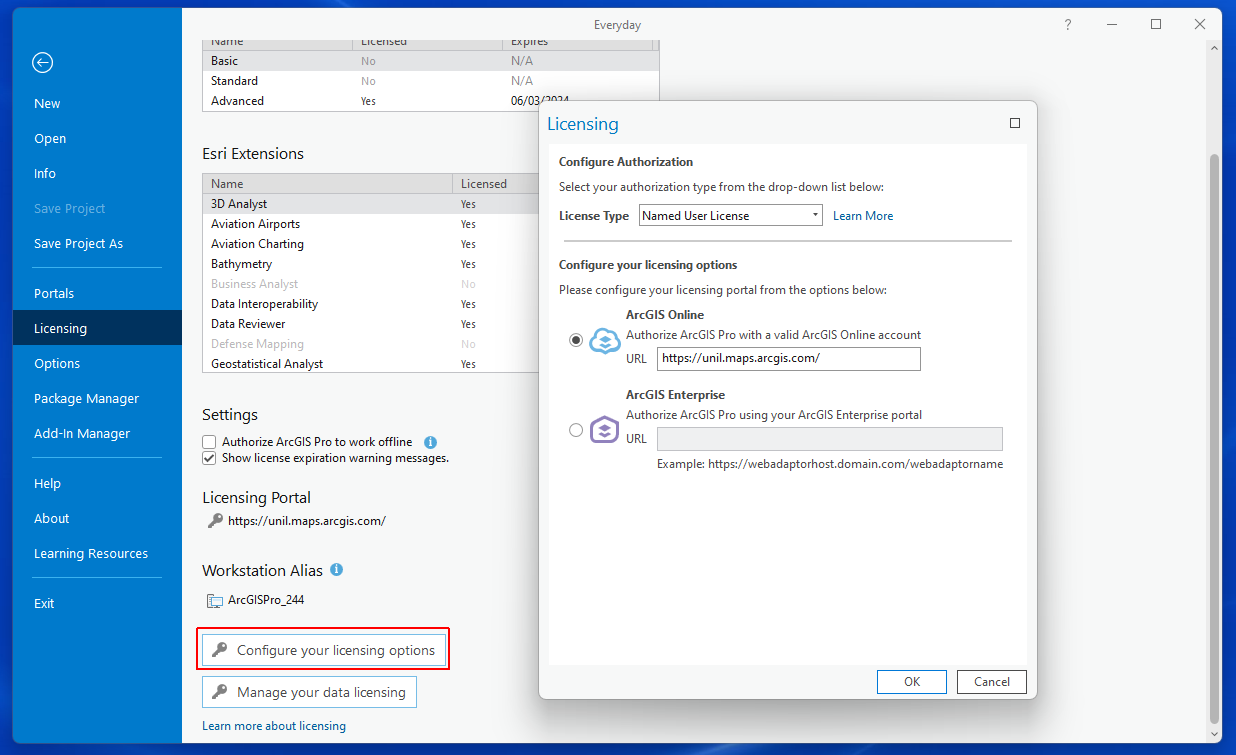Screen dimensions: 1236x755
Task: Select the ArcGIS Enterprise radio button
Action: tap(576, 430)
